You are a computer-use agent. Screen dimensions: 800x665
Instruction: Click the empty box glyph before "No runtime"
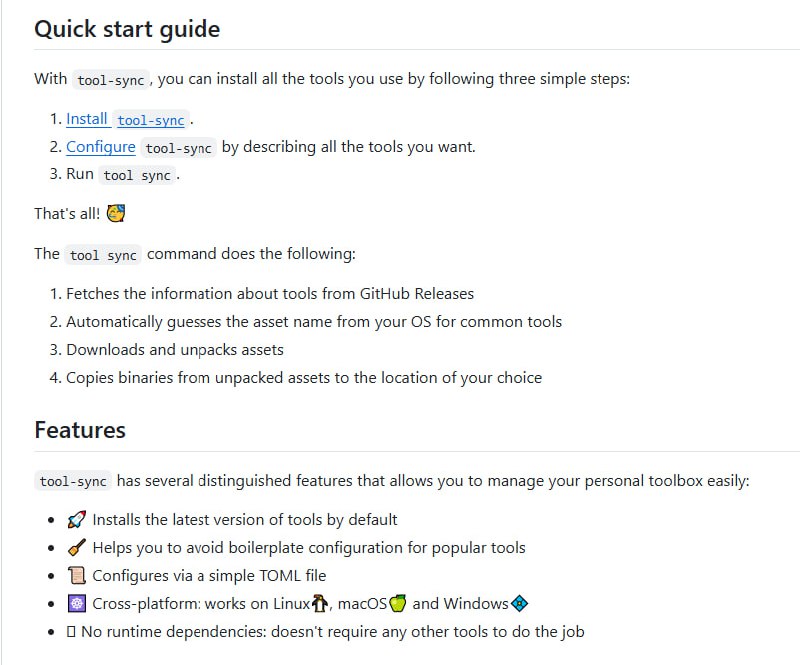(71, 632)
